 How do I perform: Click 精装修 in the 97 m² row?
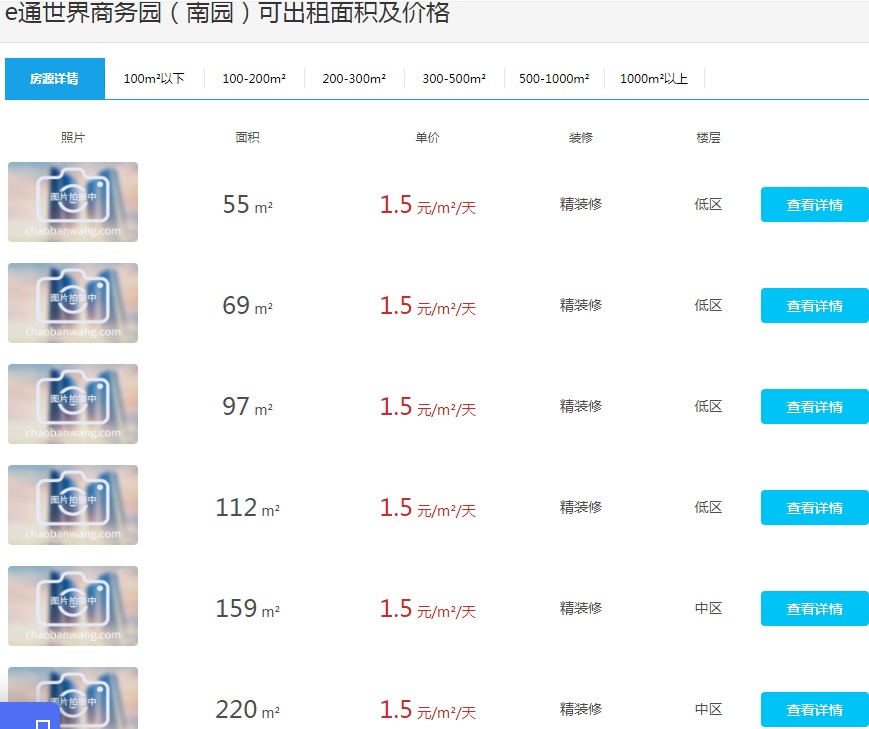click(x=581, y=406)
